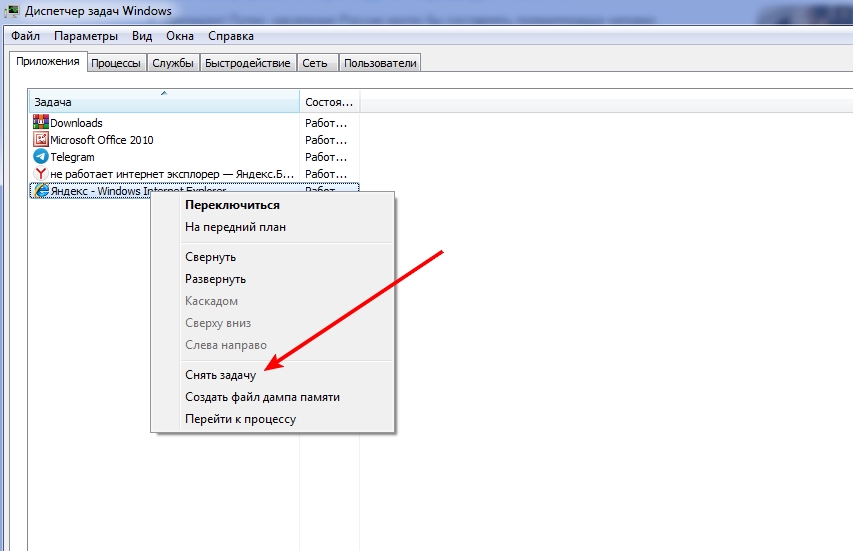Open the Параметры menu

click(x=86, y=36)
